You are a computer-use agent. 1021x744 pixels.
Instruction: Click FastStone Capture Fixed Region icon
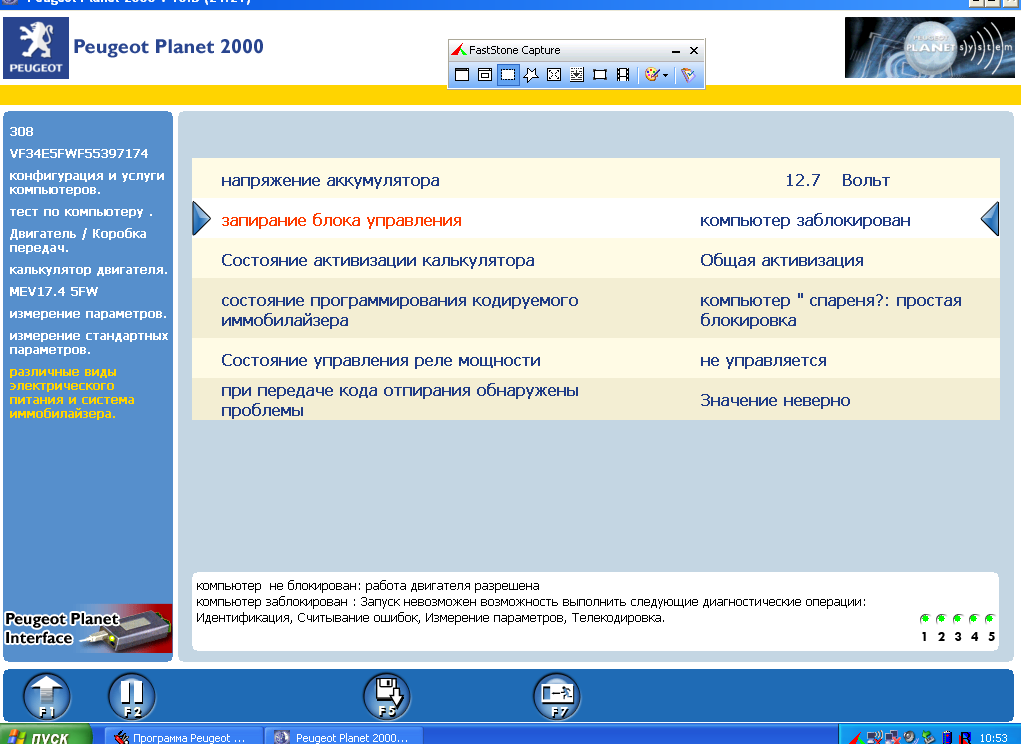click(600, 75)
